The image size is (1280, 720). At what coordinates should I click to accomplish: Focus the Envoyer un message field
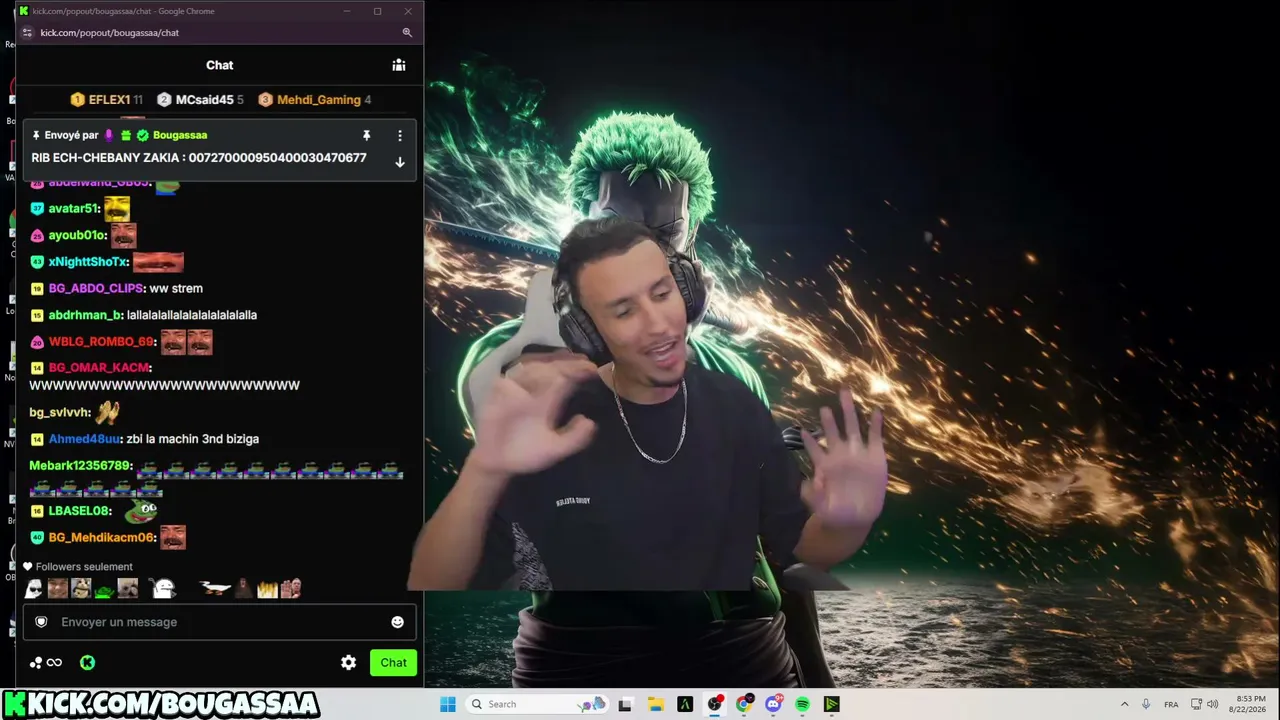pos(219,622)
